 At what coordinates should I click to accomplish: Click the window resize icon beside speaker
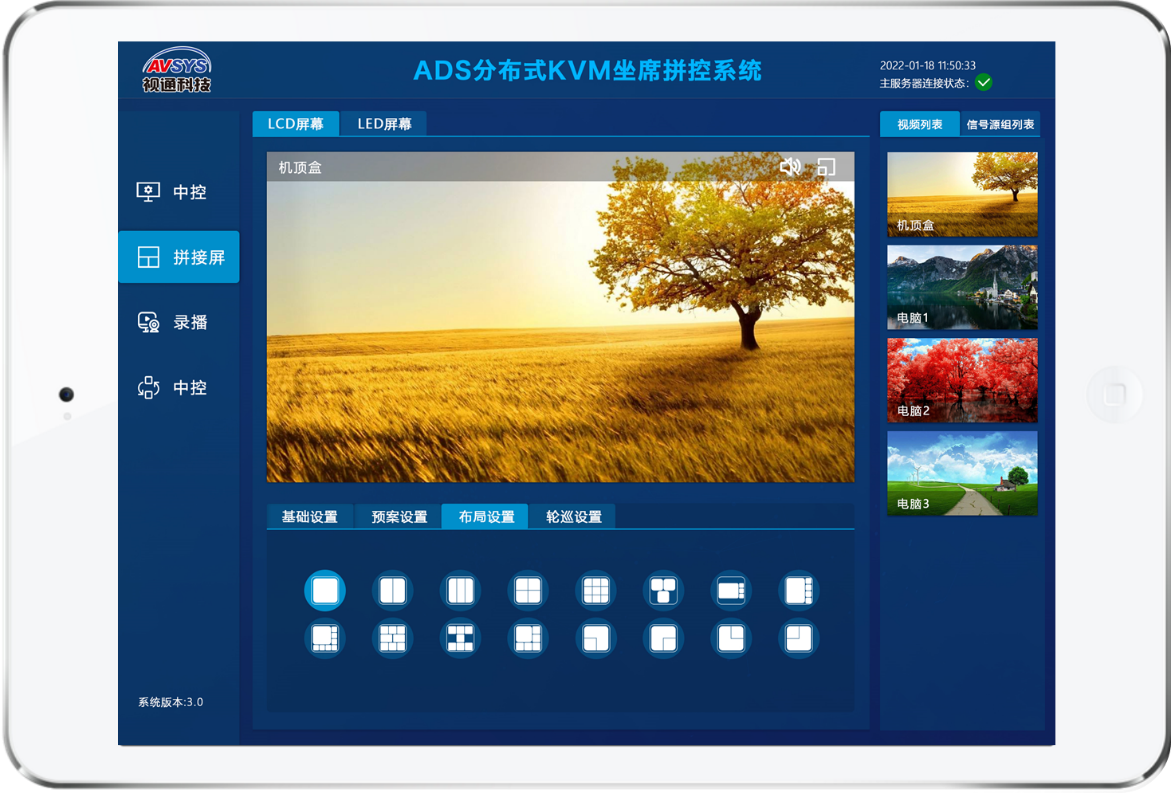[x=826, y=167]
